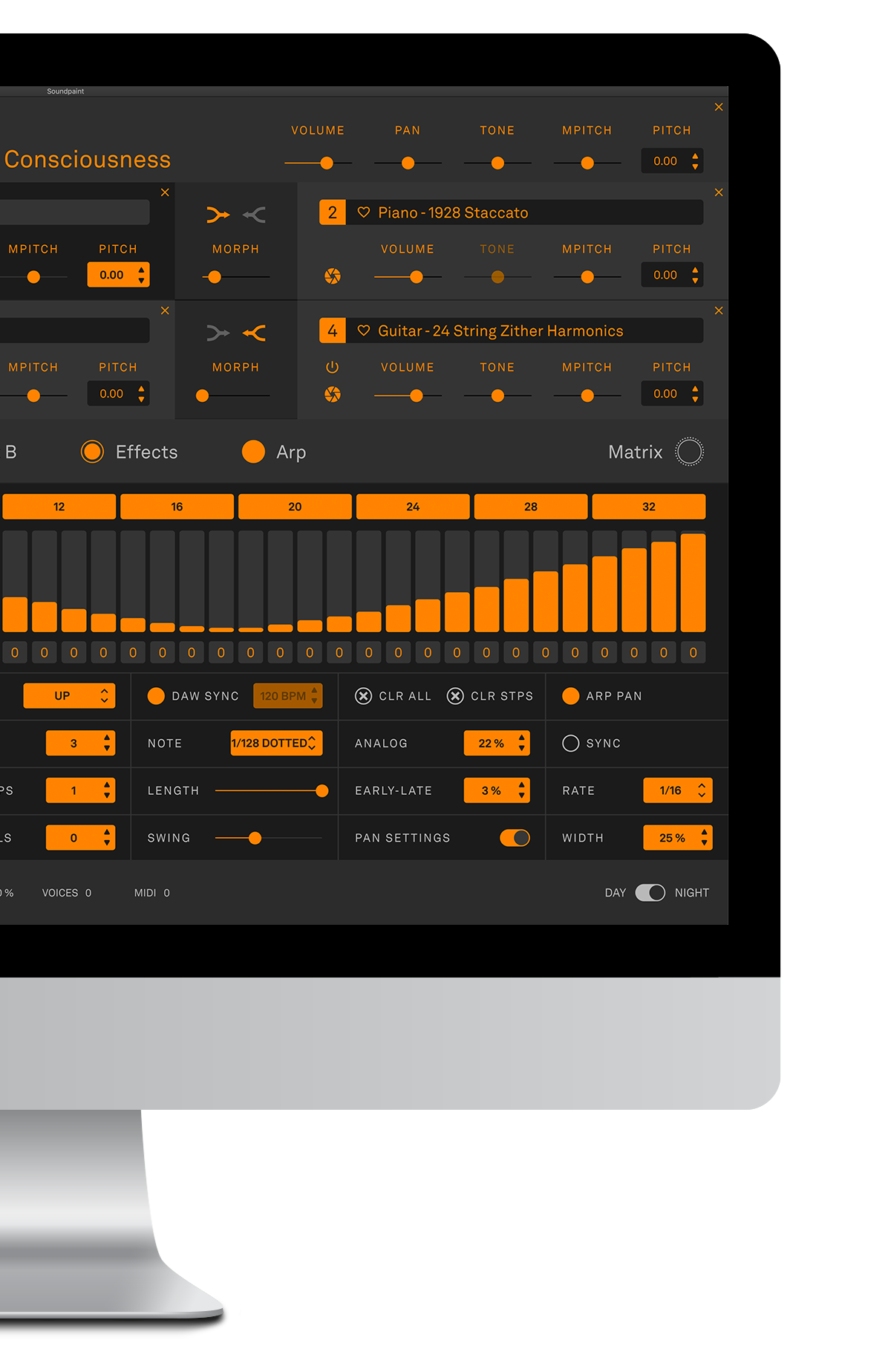Adjust the master PITCH 0.00 stepper
This screenshot has height=1372, width=891.
click(x=672, y=160)
